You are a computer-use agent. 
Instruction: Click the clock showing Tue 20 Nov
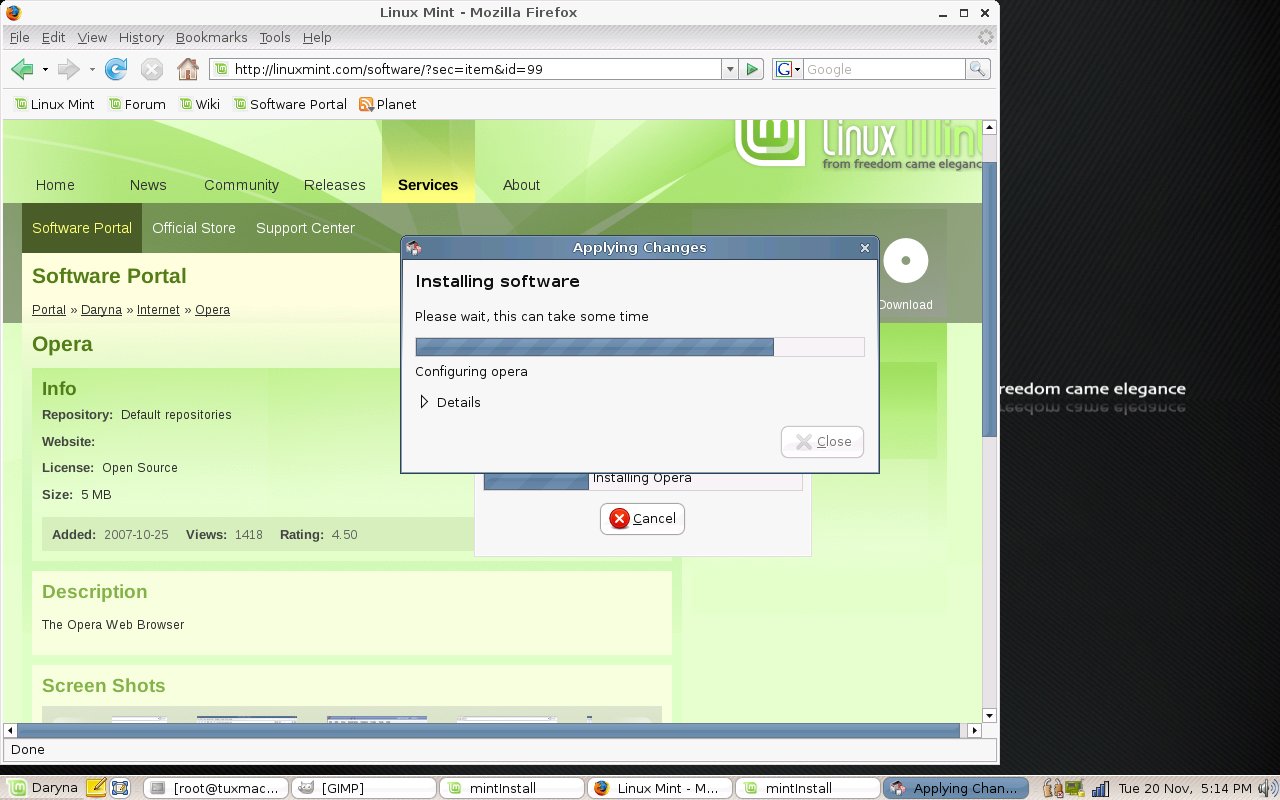click(x=1184, y=788)
